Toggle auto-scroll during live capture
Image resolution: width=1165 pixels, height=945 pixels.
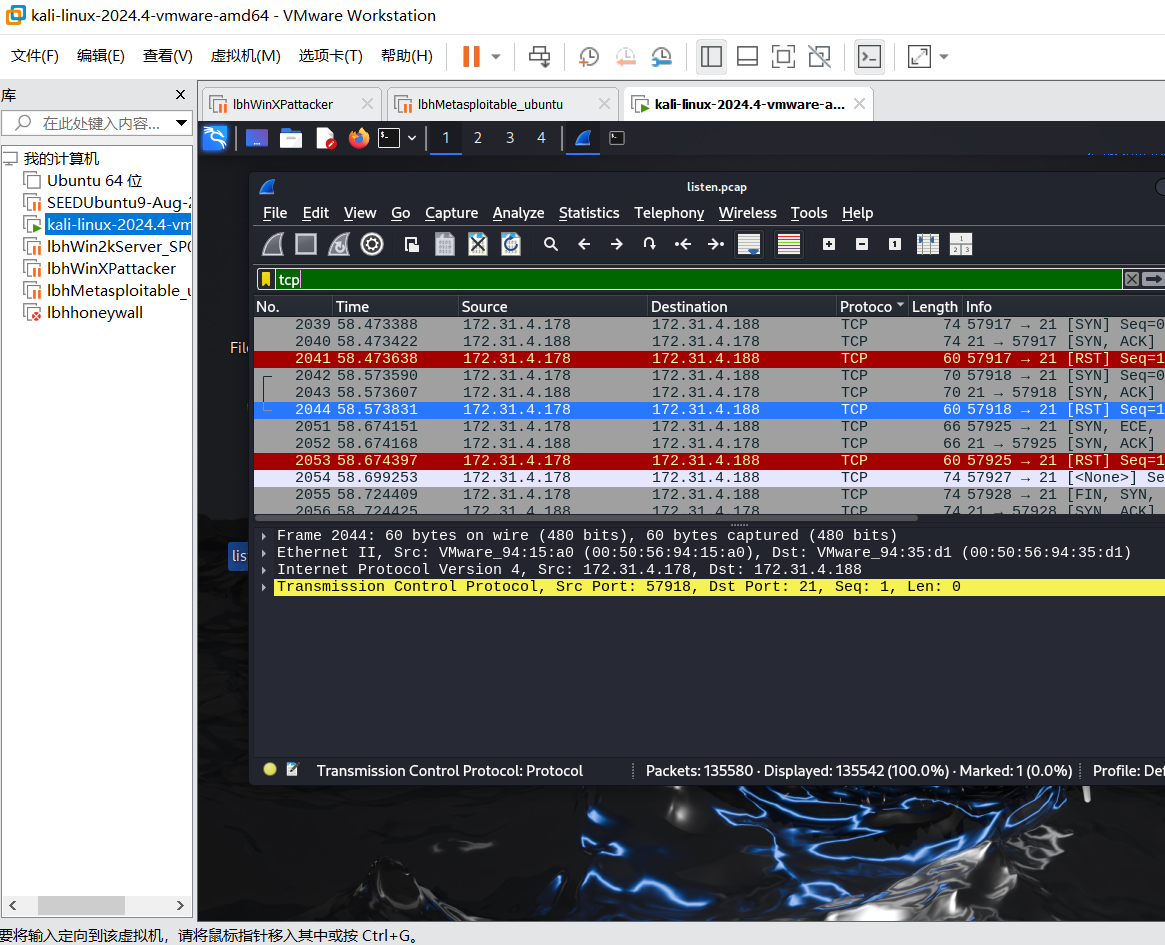(x=749, y=244)
